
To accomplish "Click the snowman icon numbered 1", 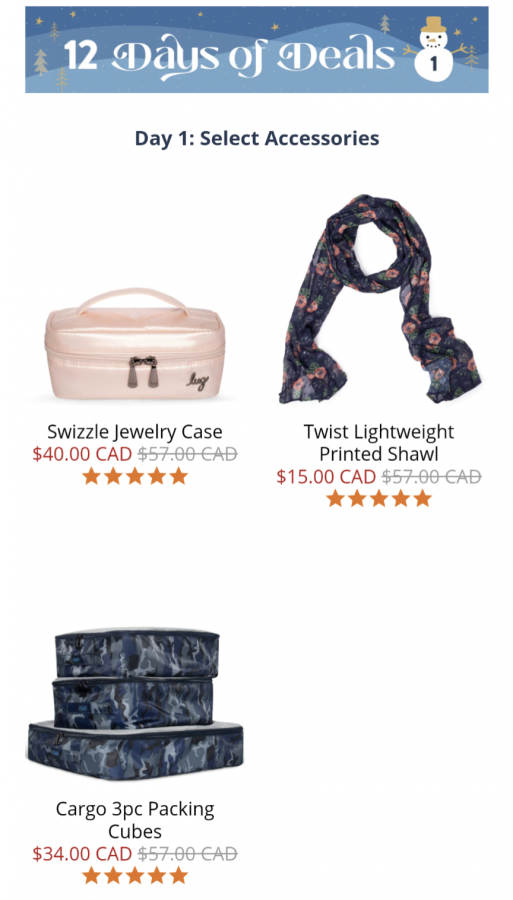I will pyautogui.click(x=434, y=49).
